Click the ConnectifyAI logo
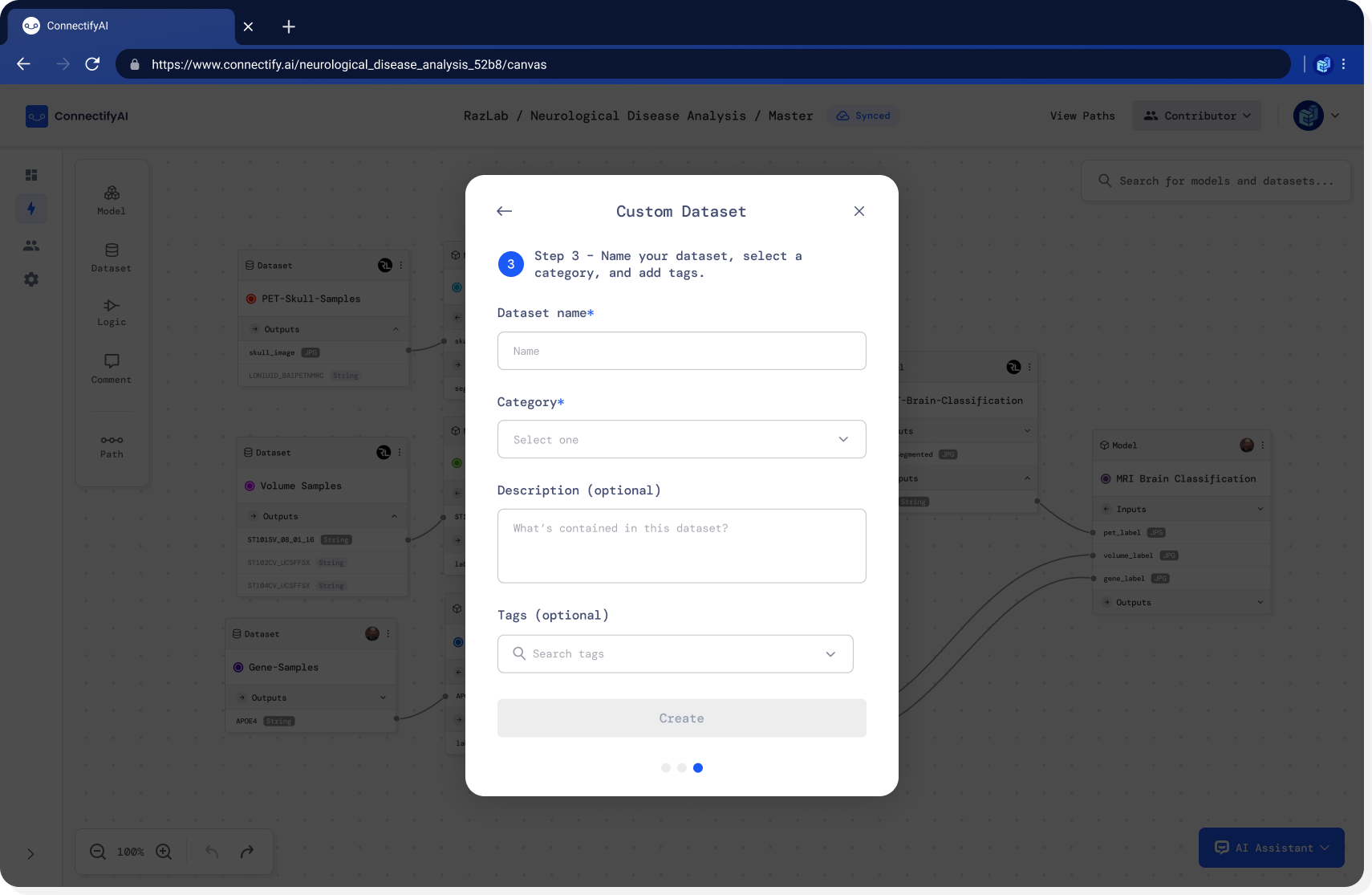Viewport: 1372px width, 895px height. (x=77, y=116)
